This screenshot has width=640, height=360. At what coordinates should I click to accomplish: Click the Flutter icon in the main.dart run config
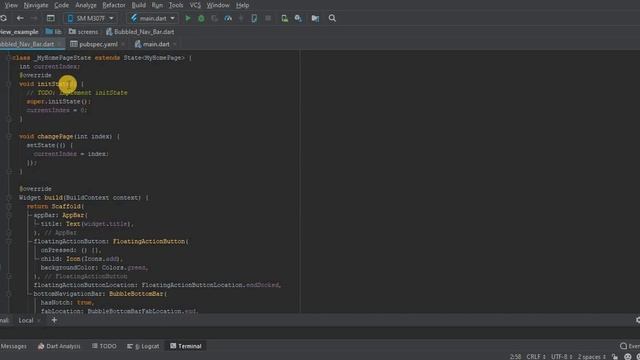(x=134, y=18)
